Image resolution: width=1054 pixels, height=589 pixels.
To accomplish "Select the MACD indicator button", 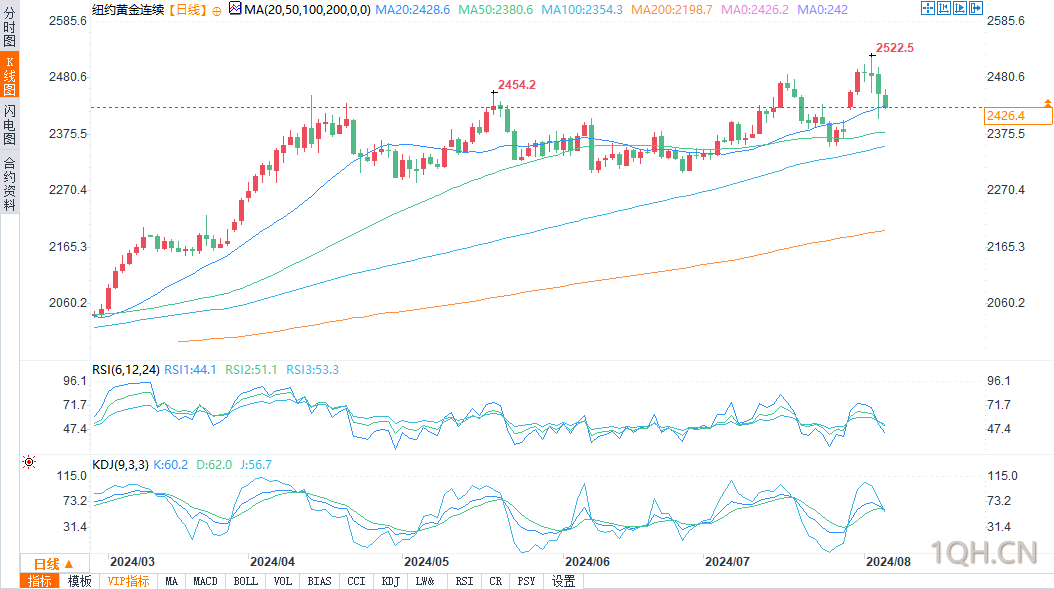I will pyautogui.click(x=205, y=581).
